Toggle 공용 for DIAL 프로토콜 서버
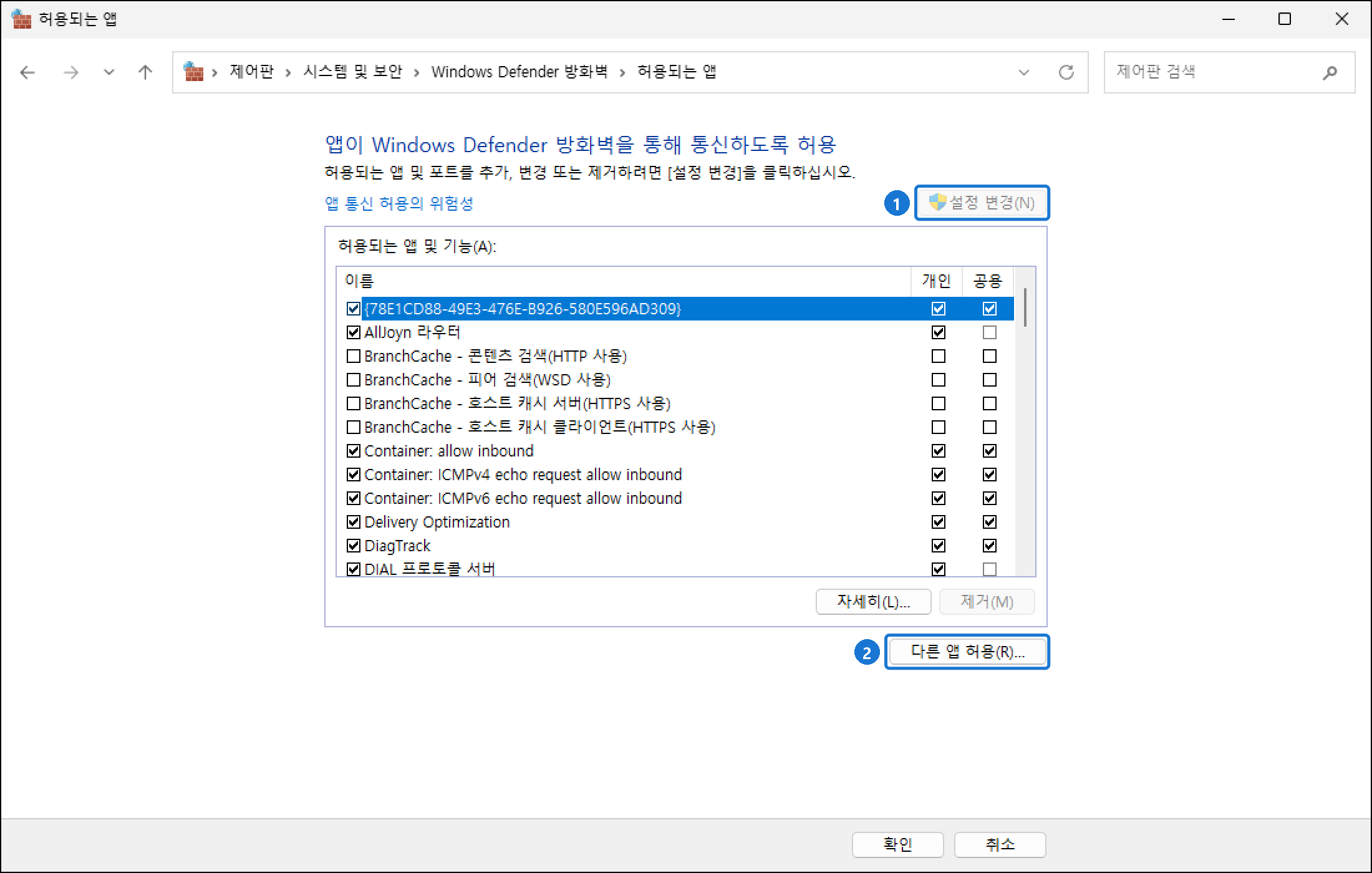1372x873 pixels. pyautogui.click(x=990, y=569)
